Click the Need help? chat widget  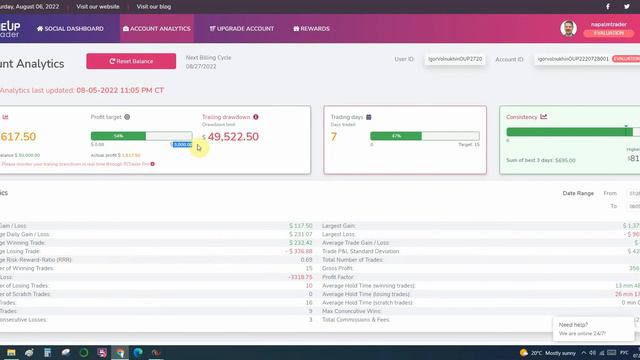pyautogui.click(x=594, y=329)
